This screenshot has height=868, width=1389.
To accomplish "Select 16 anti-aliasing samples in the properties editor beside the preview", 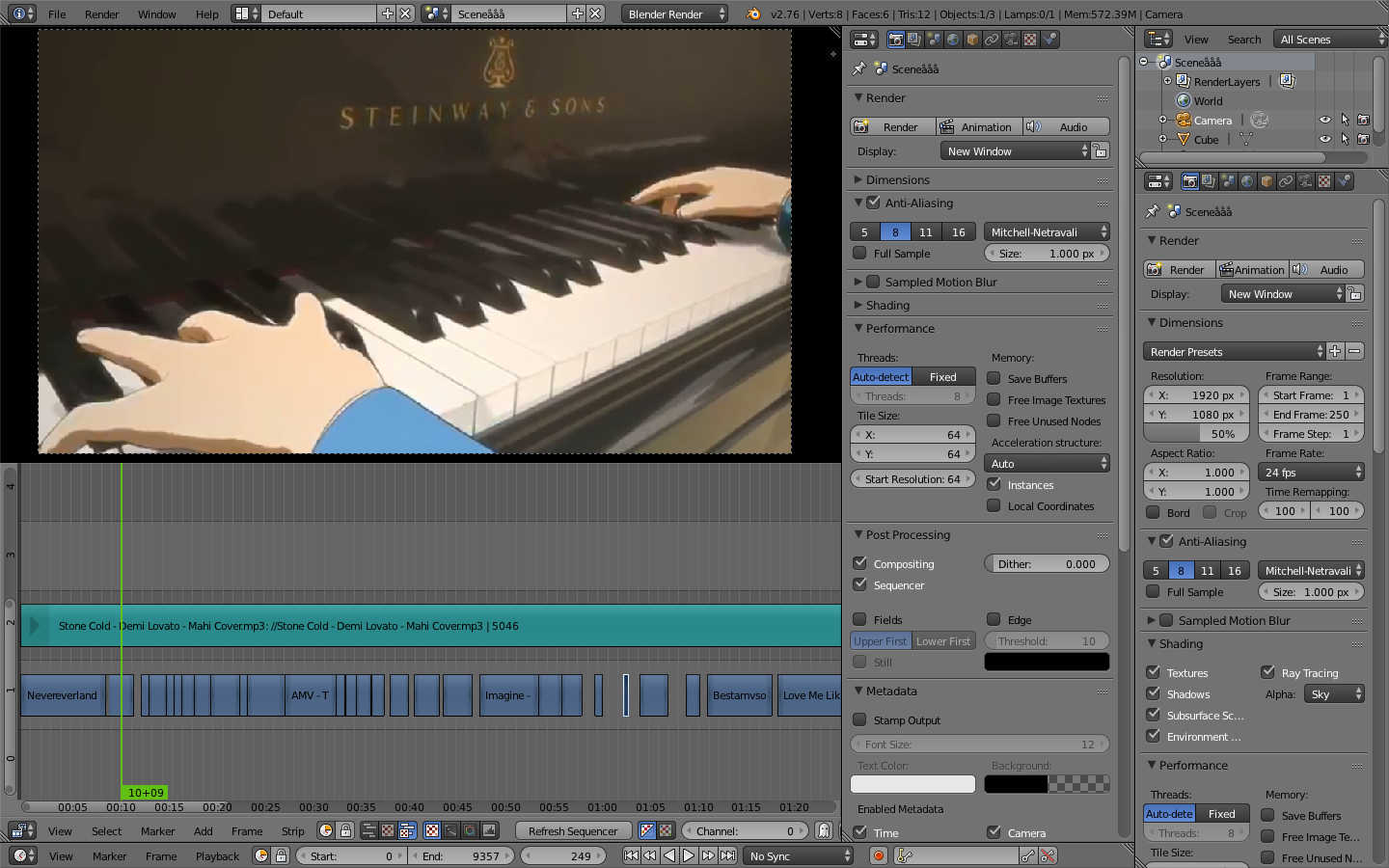I will 958,231.
